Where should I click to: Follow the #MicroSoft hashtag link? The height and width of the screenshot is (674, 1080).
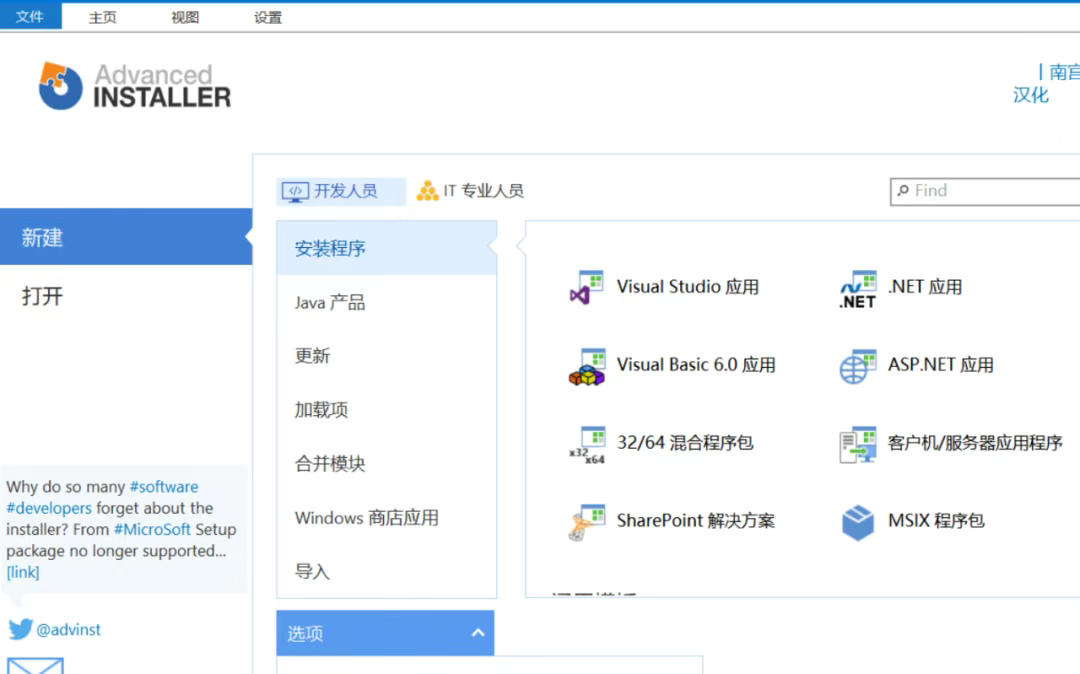click(x=152, y=529)
